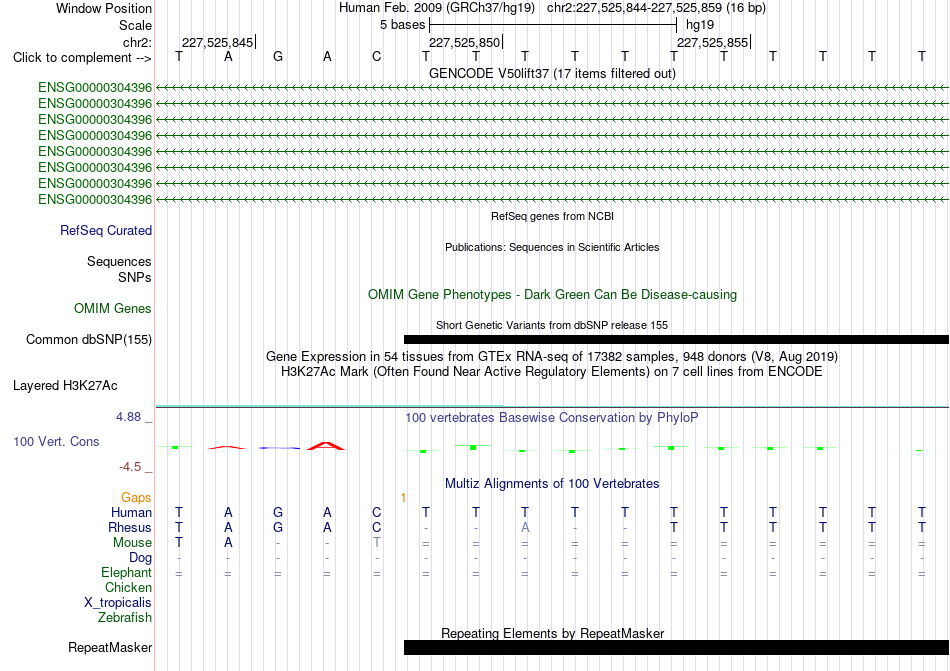Open the H3K27Ac Mark ENCODE track title
950x671 pixels.
click(x=552, y=371)
